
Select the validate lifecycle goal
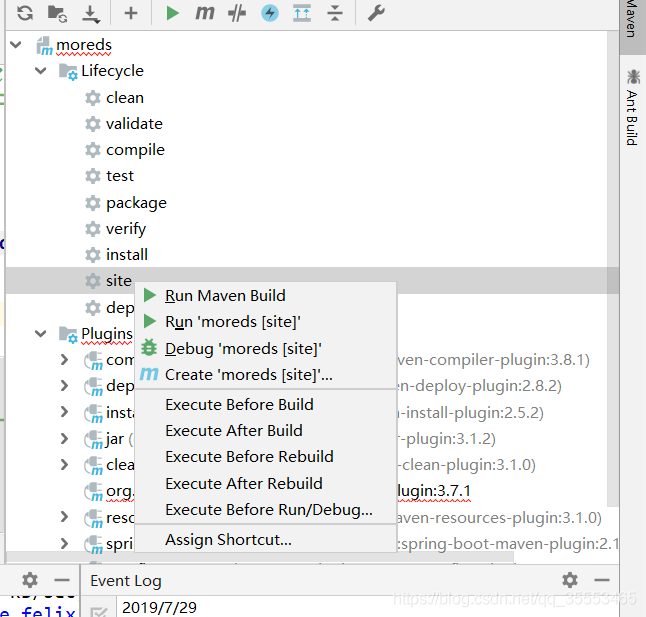pyautogui.click(x=134, y=124)
